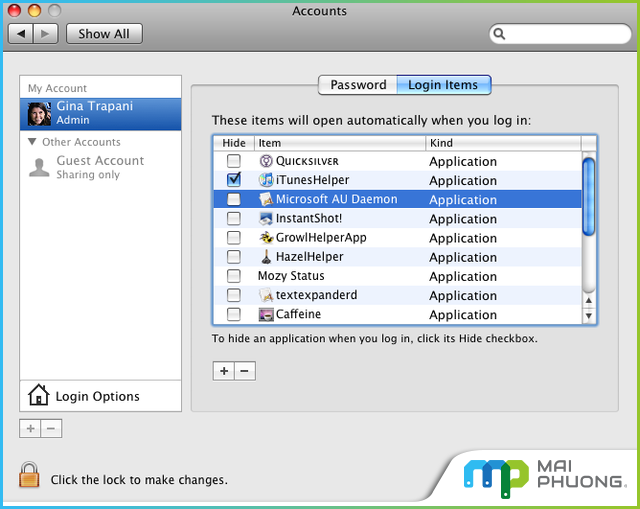
Task: Click 'Click the lock to make changes' text
Action: (x=139, y=480)
